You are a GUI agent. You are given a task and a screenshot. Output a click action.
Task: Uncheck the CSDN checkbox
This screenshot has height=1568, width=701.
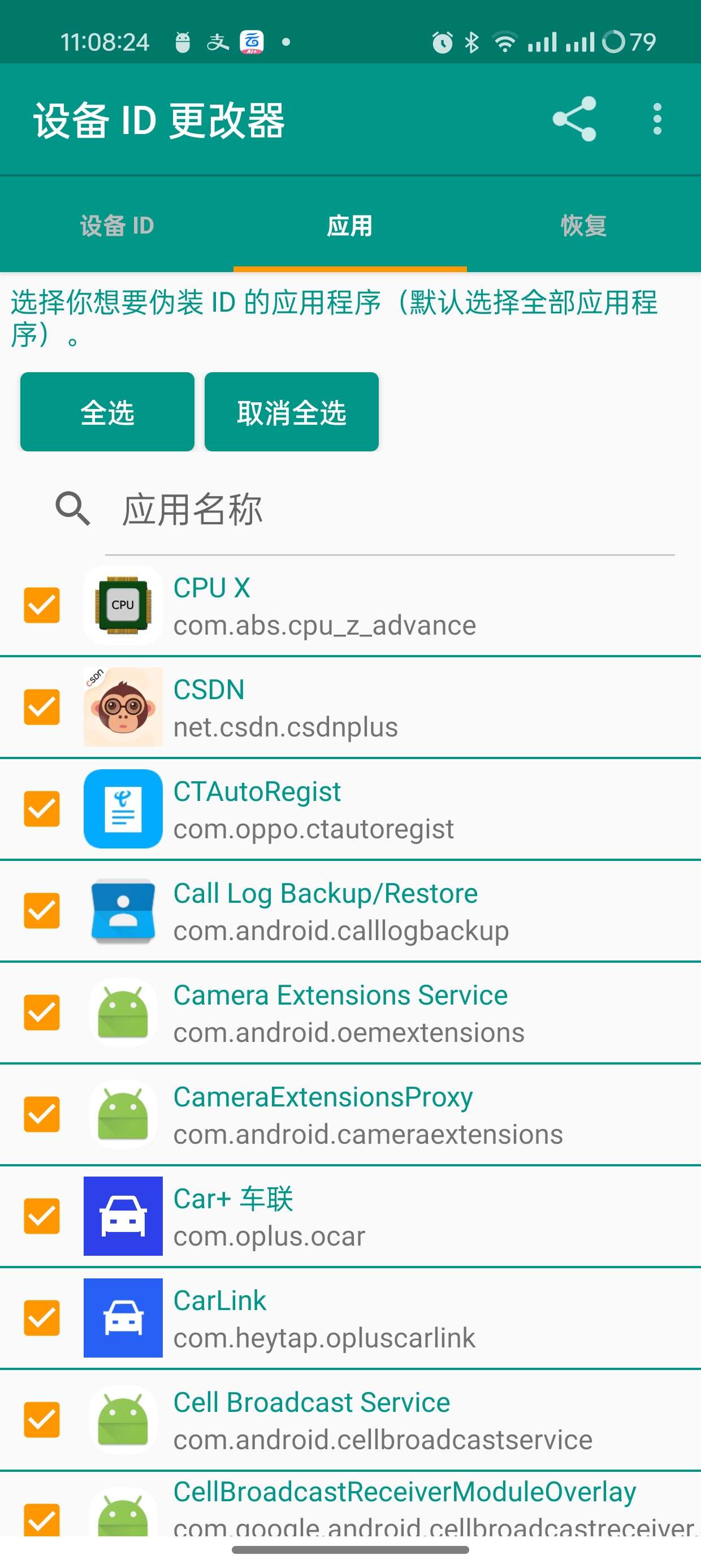coord(42,707)
